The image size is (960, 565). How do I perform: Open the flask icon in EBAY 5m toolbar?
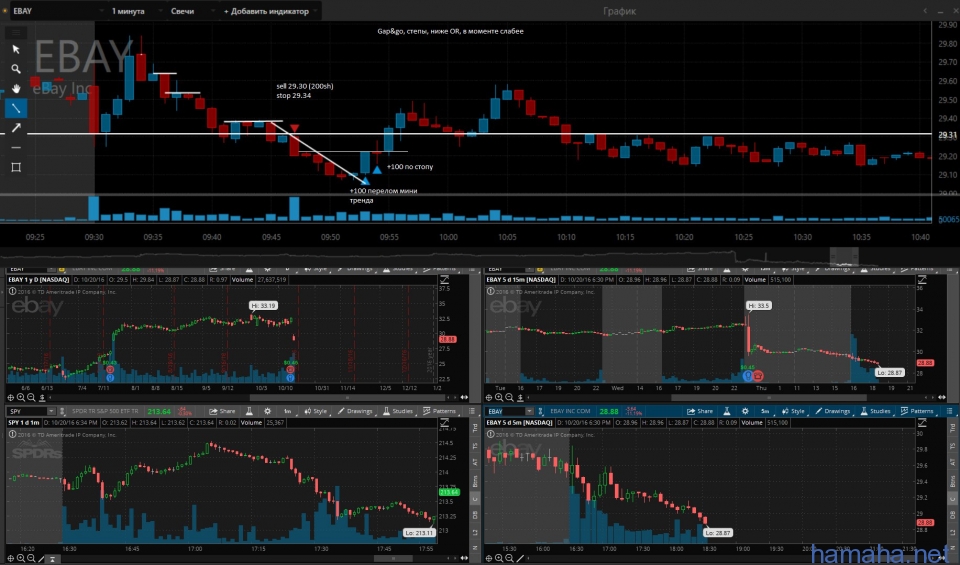pos(727,411)
